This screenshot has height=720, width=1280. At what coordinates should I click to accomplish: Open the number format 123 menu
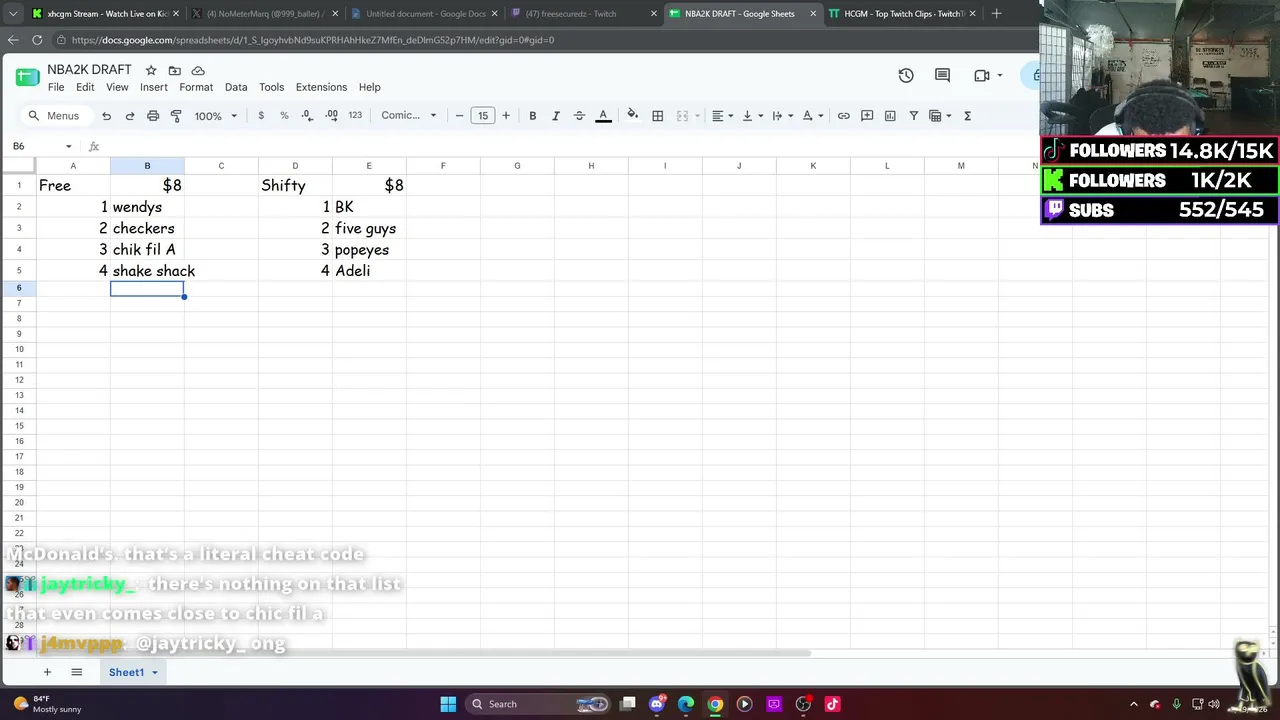[355, 116]
